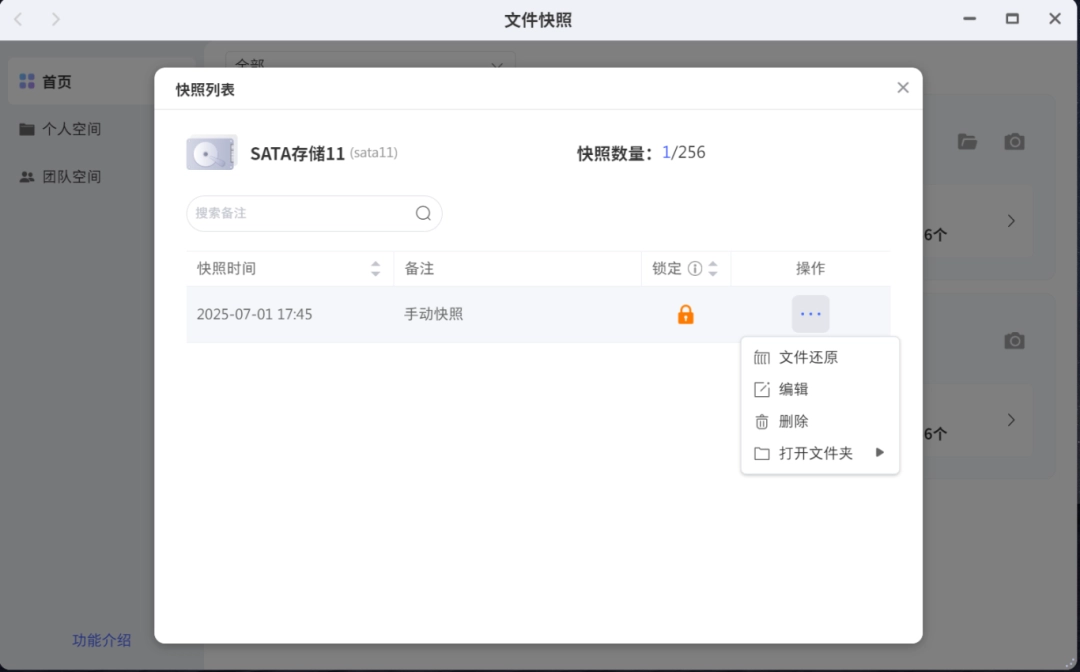Click the restore icon beside 文件还原
The width and height of the screenshot is (1080, 672).
tap(761, 357)
